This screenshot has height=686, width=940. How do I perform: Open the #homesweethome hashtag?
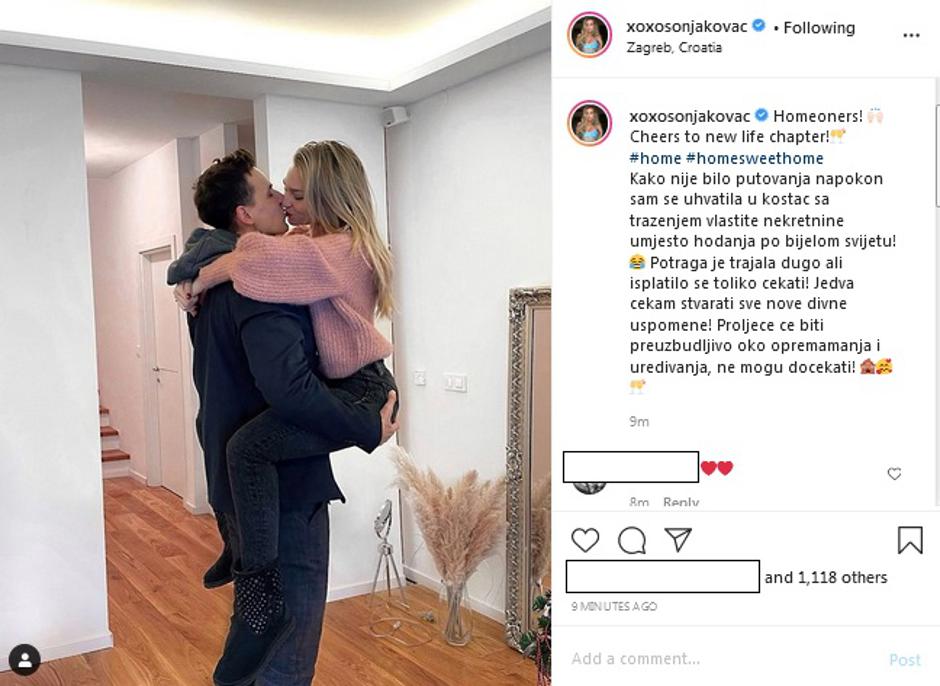(x=755, y=158)
